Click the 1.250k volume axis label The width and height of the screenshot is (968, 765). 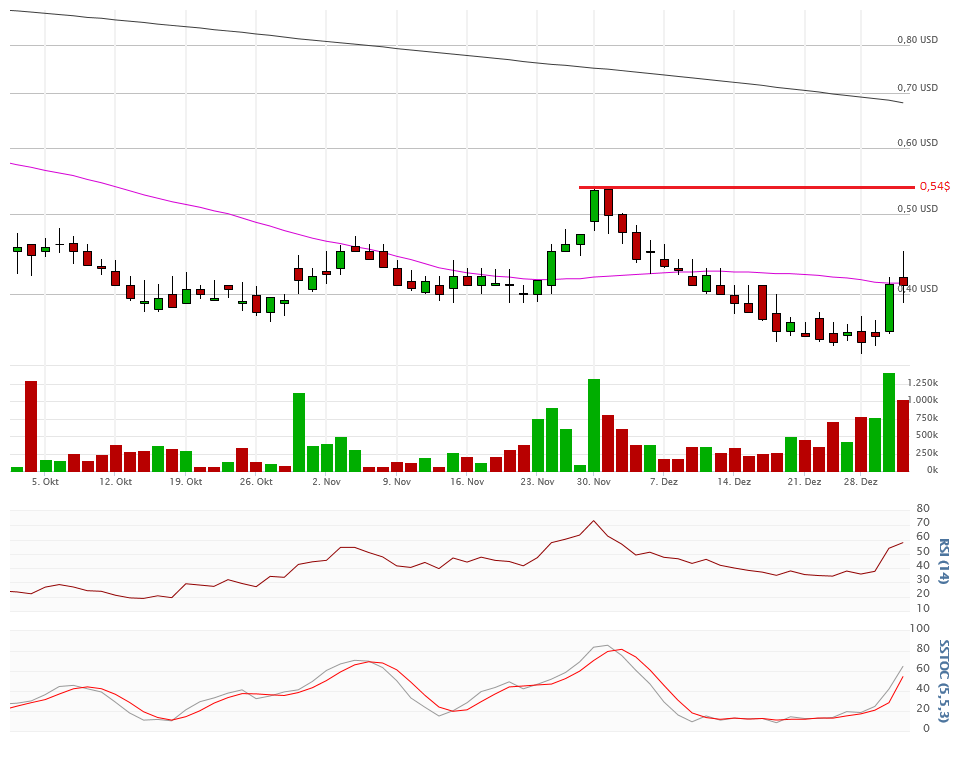922,384
